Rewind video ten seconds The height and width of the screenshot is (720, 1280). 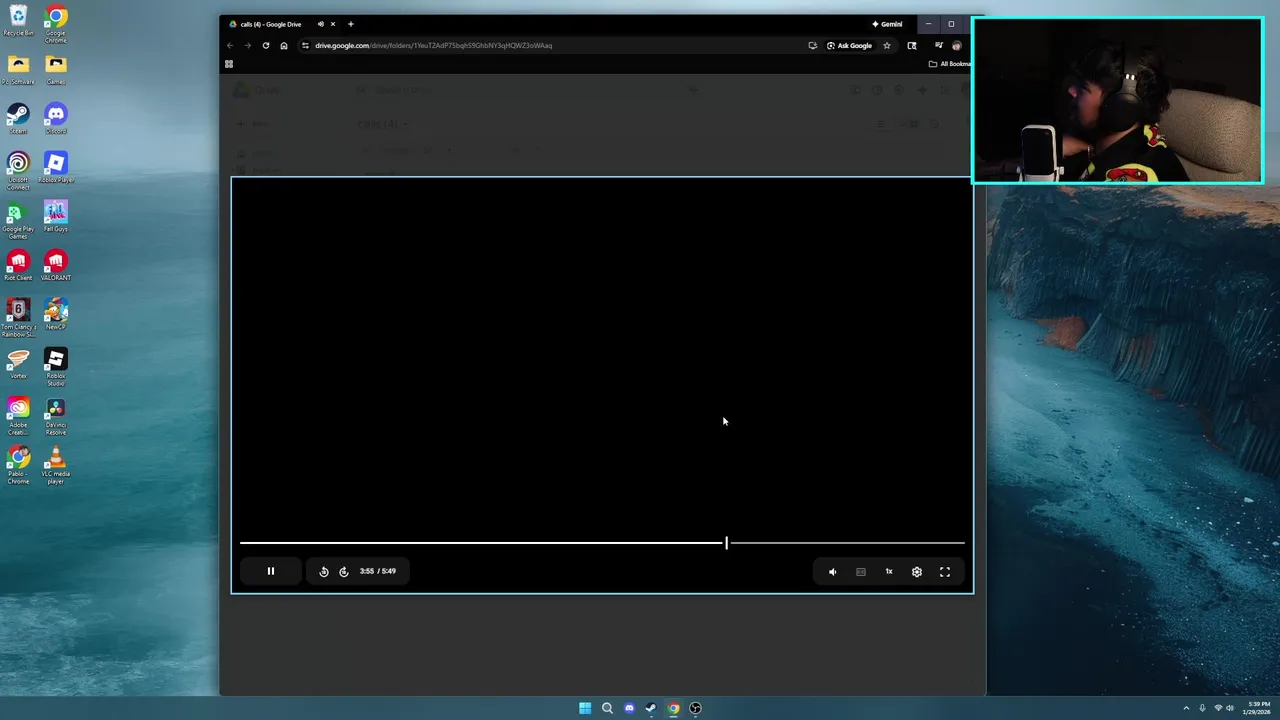point(324,571)
